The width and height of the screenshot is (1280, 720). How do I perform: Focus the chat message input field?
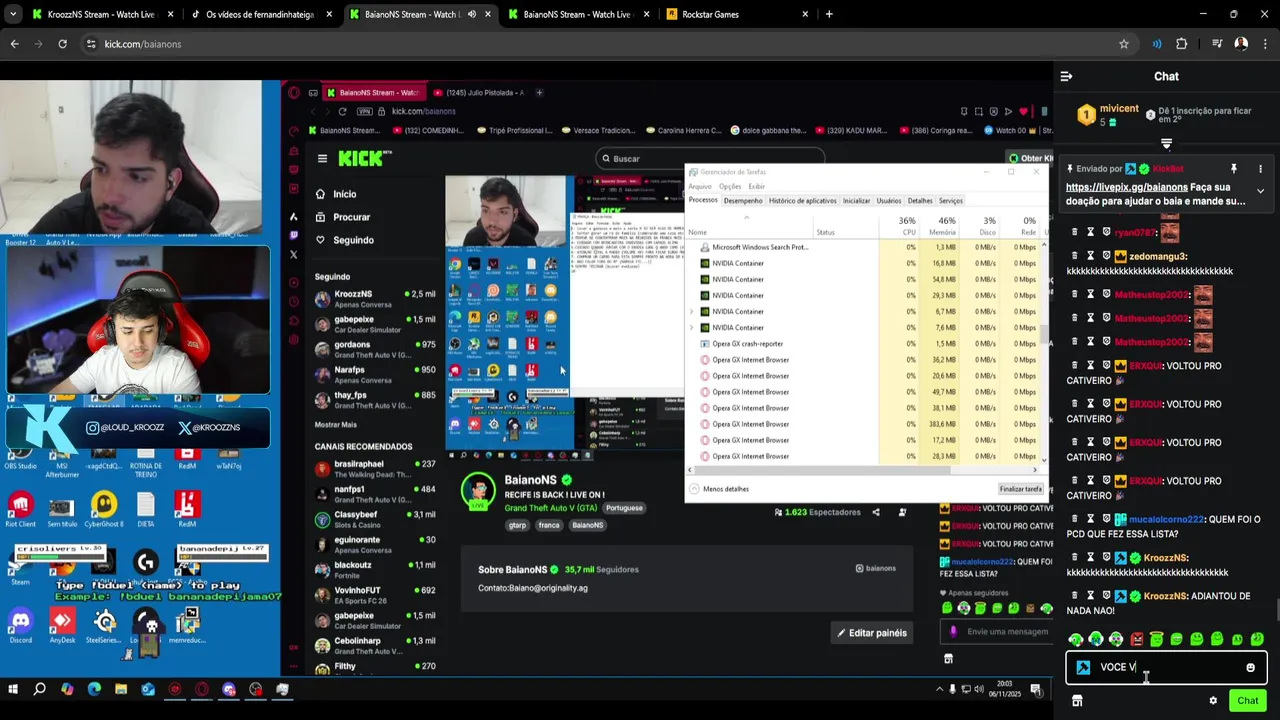coord(1166,667)
